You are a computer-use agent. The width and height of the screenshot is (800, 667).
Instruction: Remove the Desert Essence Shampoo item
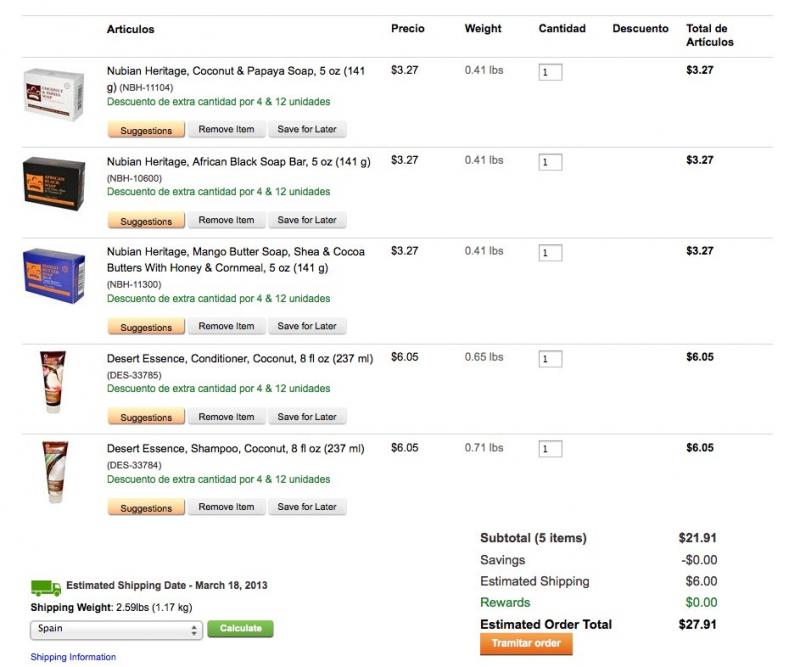click(227, 507)
